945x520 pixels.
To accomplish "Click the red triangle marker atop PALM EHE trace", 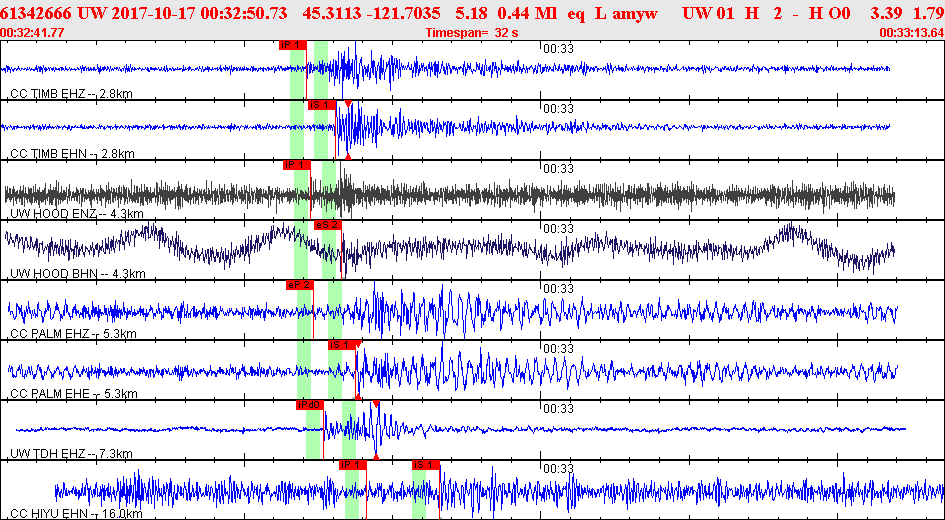I will 358,344.
